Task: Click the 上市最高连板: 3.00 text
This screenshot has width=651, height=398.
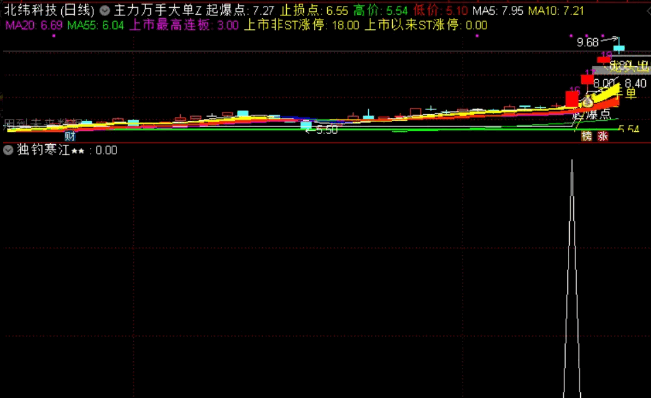Action: 184,25
